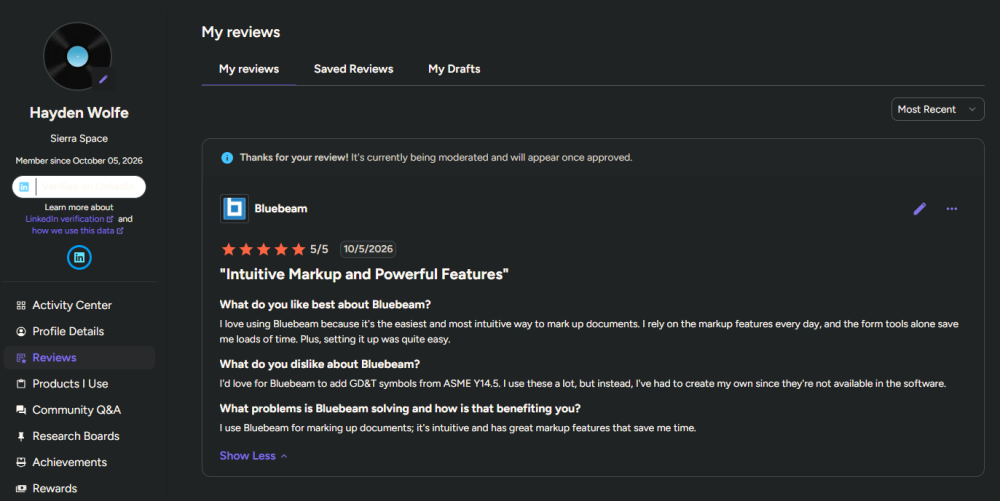This screenshot has width=1000, height=501.
Task: Click the Research Boards pin icon
Action: tap(21, 436)
